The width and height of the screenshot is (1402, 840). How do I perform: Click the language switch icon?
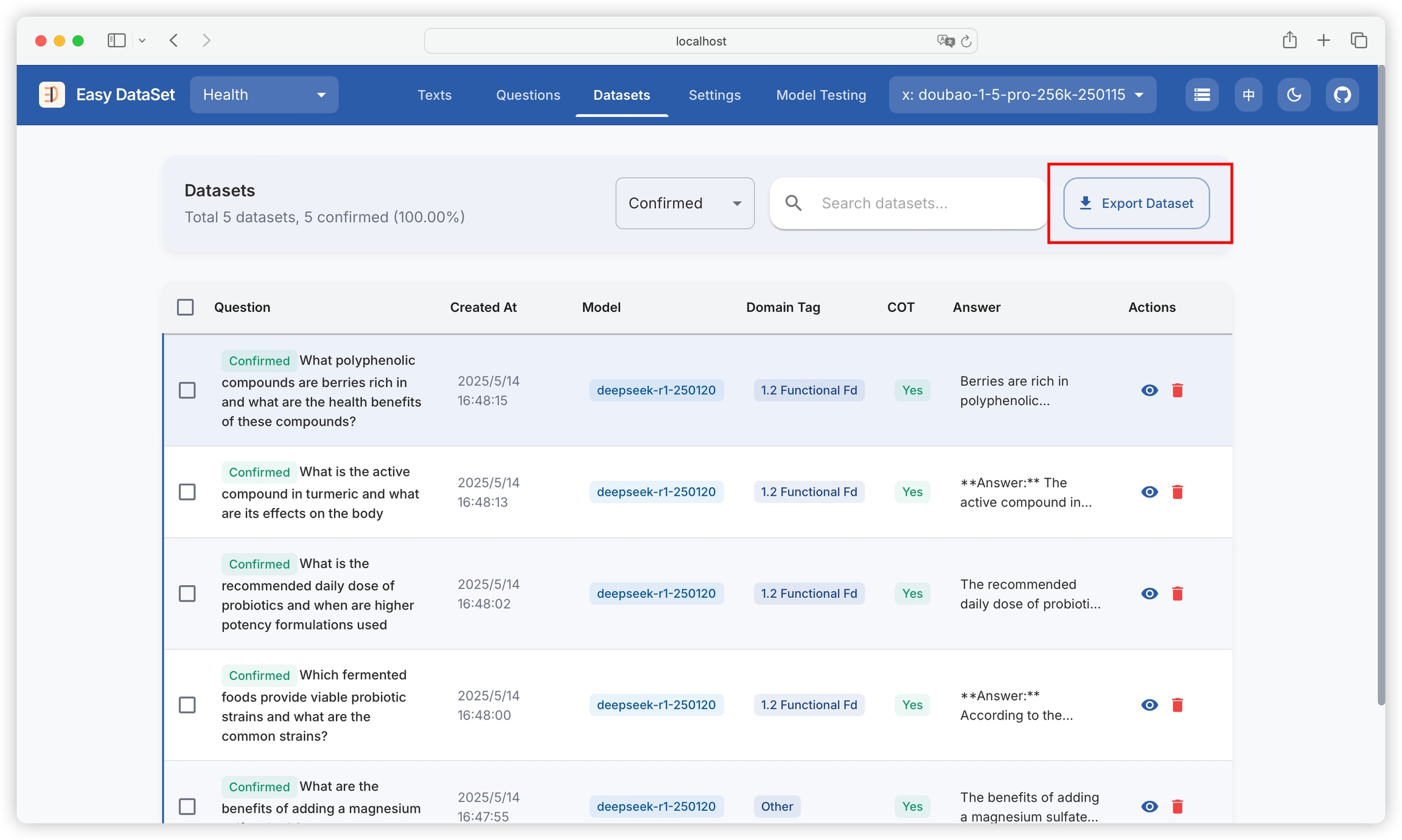click(1248, 95)
